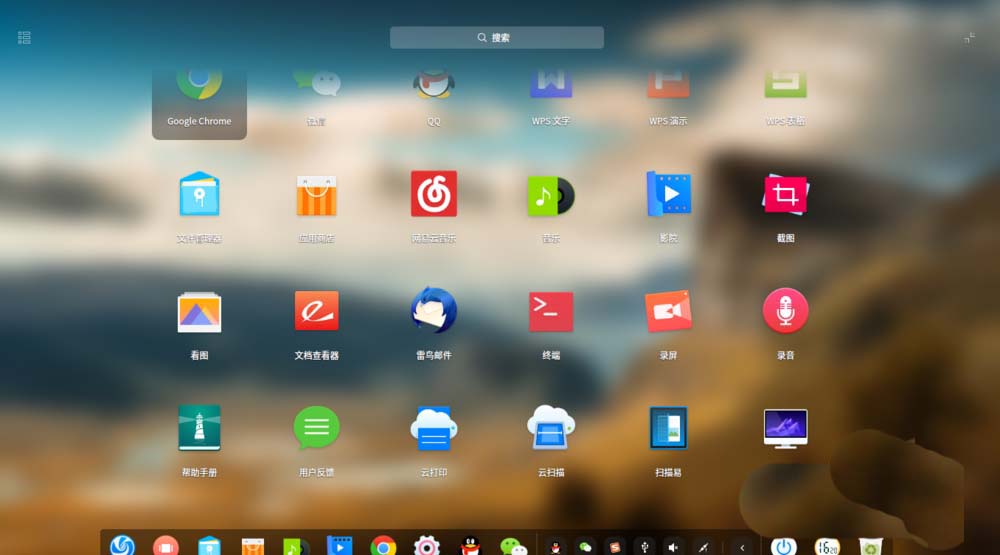Click the volume speaker tray icon
Viewport: 1000px width, 555px height.
673,547
